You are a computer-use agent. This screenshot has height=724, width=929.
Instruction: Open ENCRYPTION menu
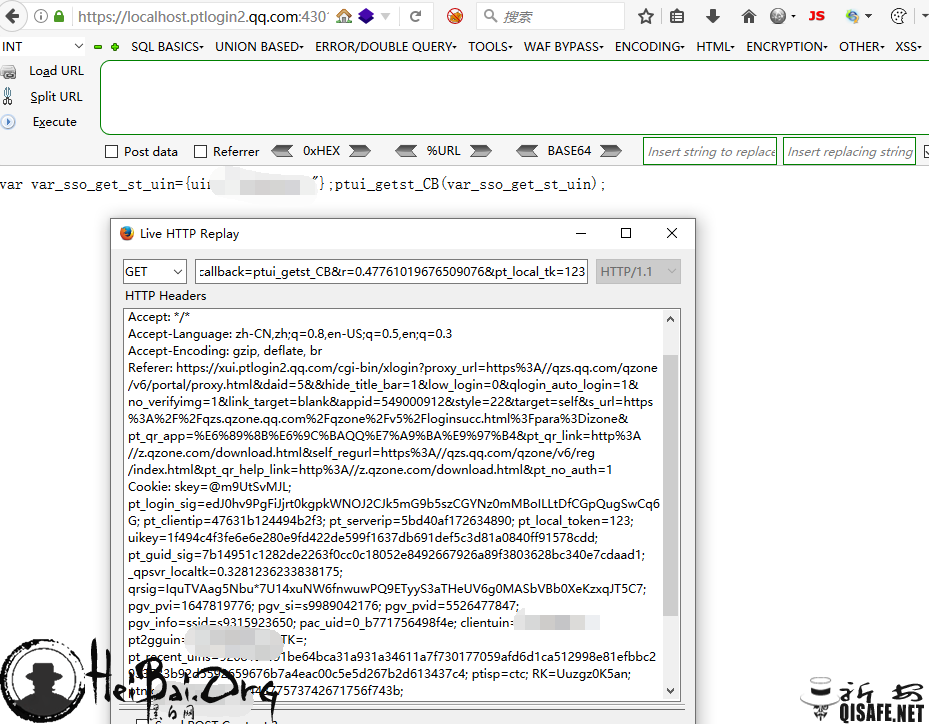(x=787, y=47)
